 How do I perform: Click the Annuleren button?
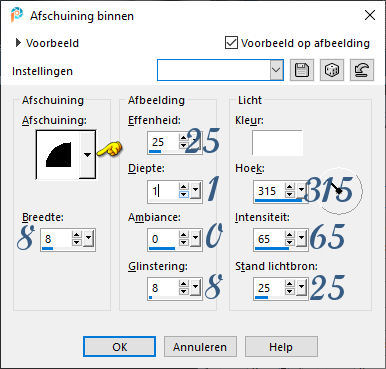point(200,347)
